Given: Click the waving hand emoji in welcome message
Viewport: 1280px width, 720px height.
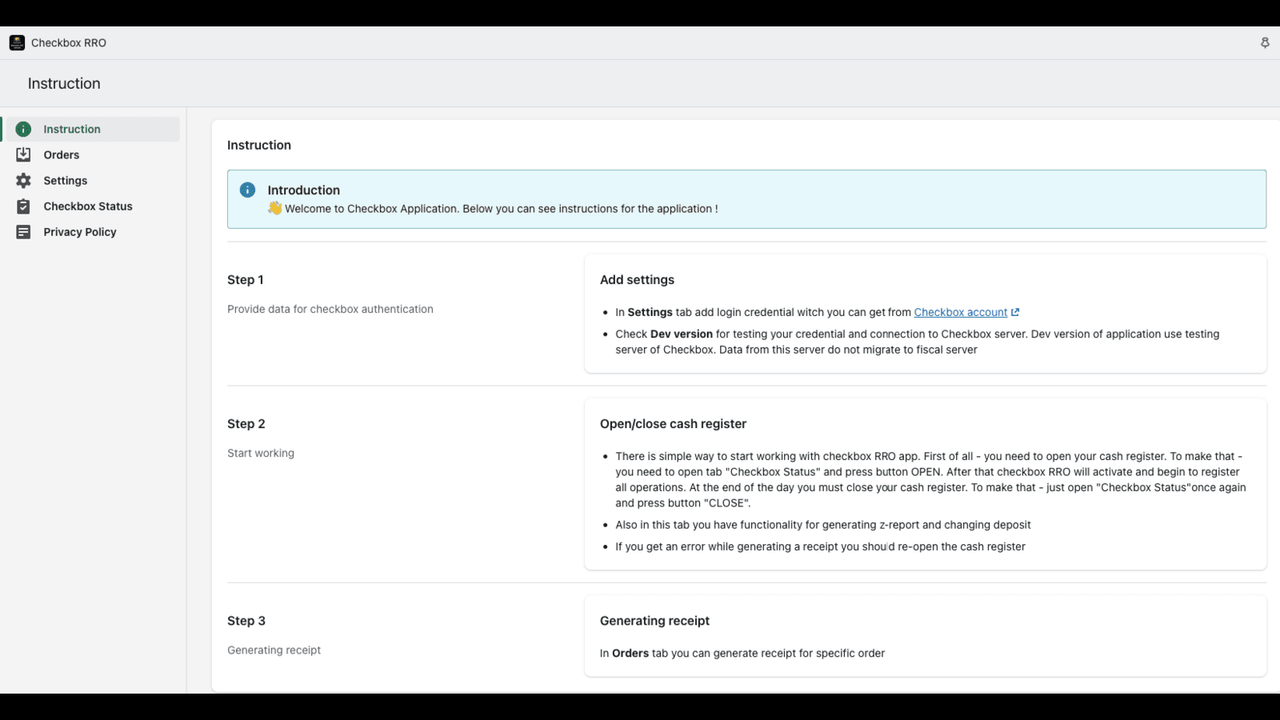Looking at the screenshot, I should click(x=275, y=209).
